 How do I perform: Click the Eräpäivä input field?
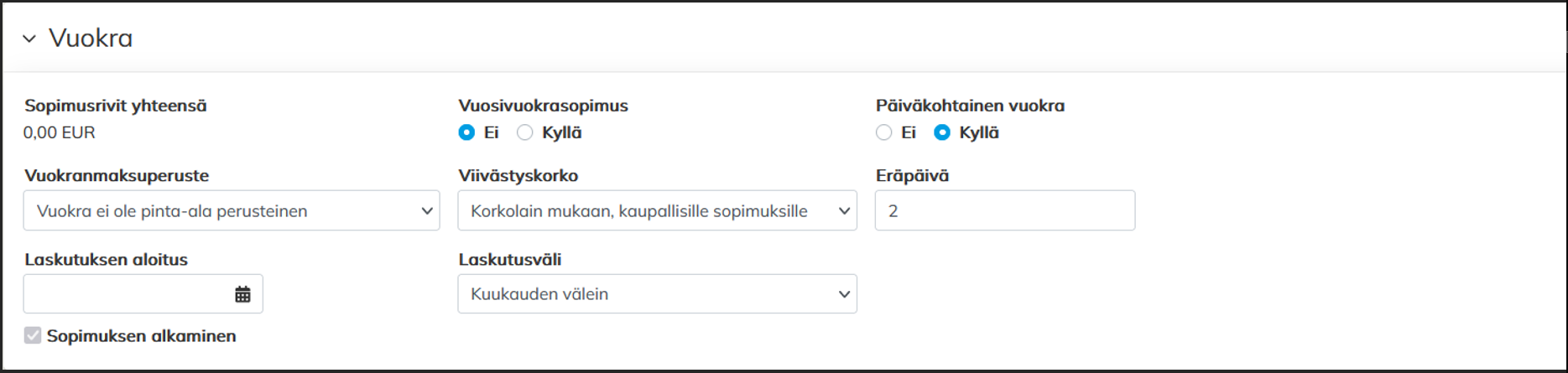[1004, 211]
